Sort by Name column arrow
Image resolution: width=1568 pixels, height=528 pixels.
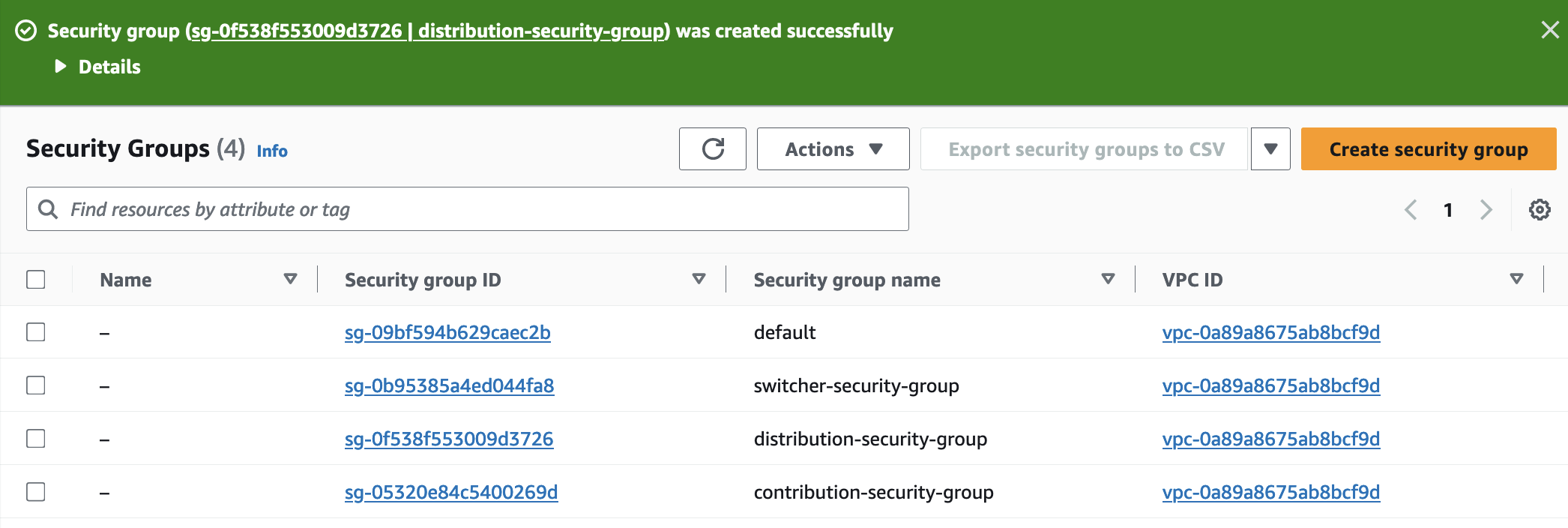[x=290, y=279]
